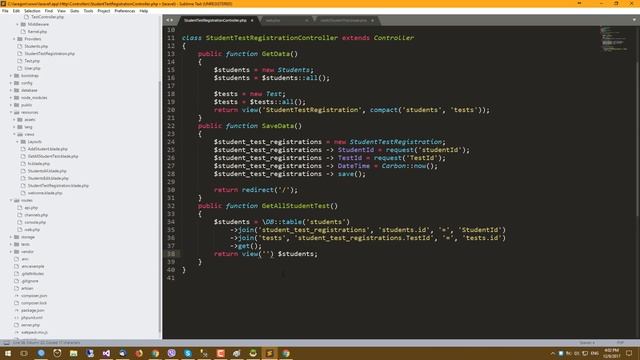This screenshot has height=360, width=640.
Task: Expand the Providers folder
Action: point(14,39)
